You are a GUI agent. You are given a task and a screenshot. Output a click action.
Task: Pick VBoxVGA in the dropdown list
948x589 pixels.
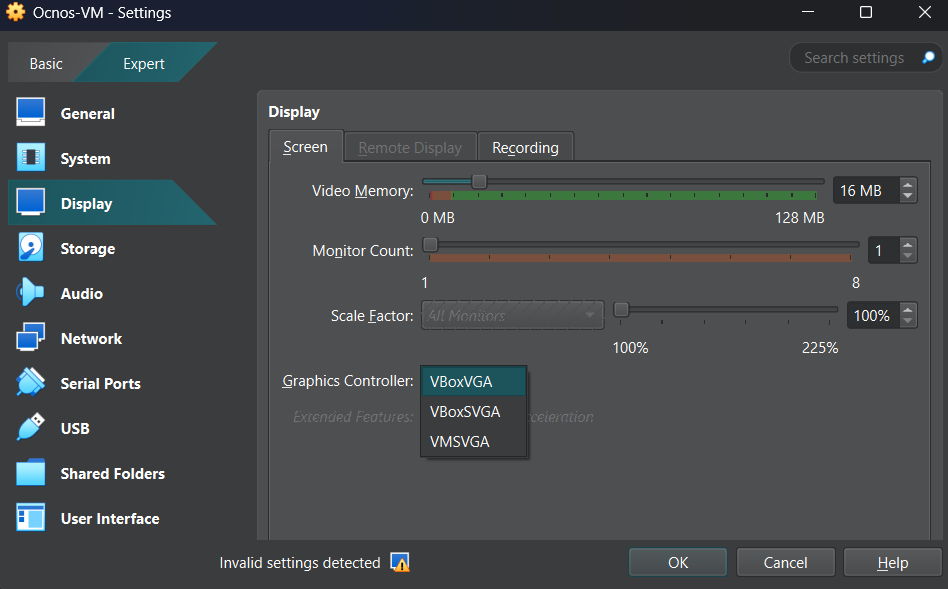point(461,381)
